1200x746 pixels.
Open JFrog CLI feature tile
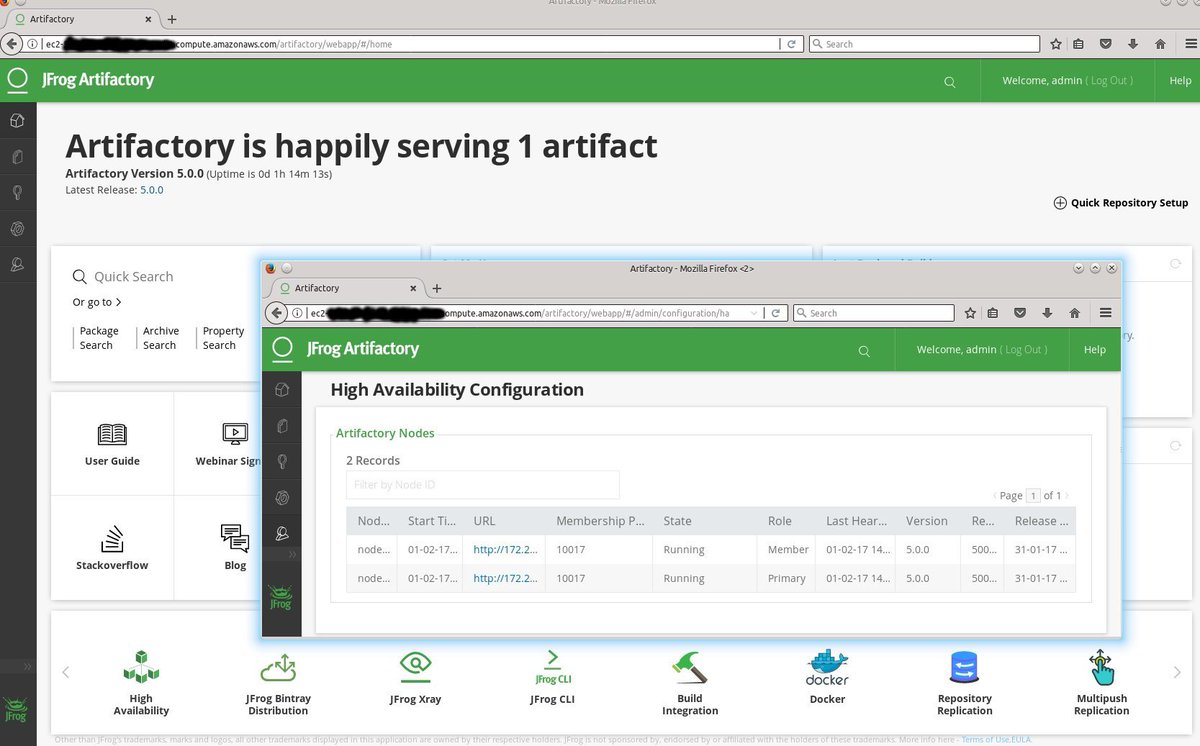pyautogui.click(x=552, y=677)
